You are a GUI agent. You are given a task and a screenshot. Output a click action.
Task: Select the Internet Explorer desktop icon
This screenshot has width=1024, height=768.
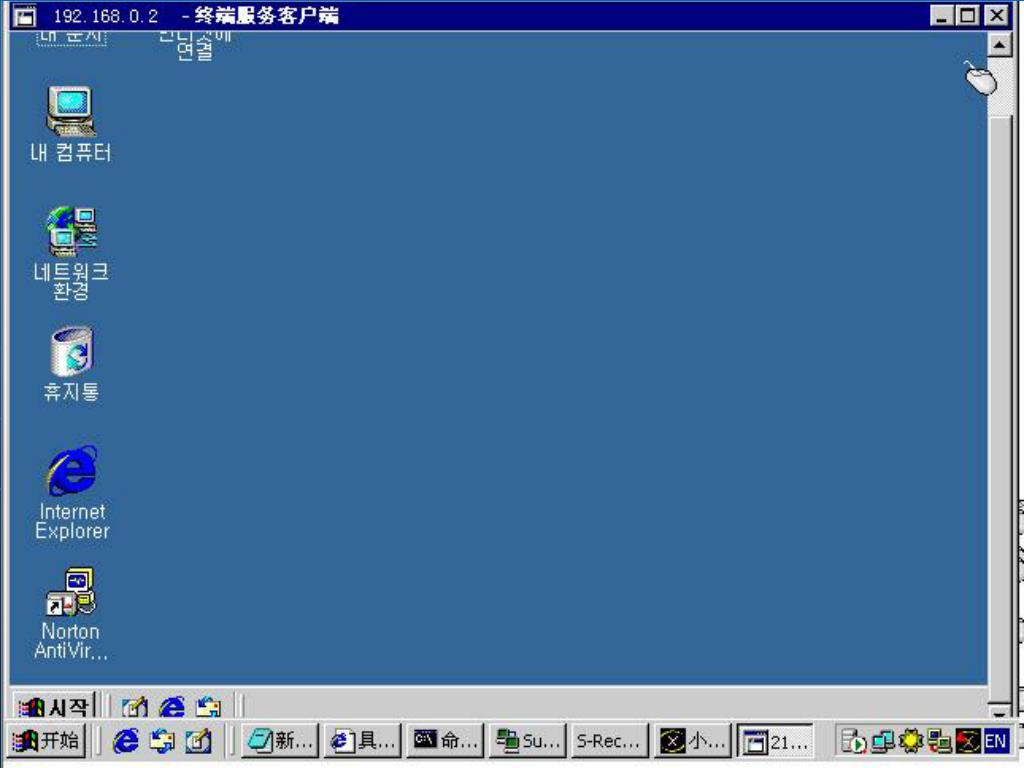[x=72, y=493]
